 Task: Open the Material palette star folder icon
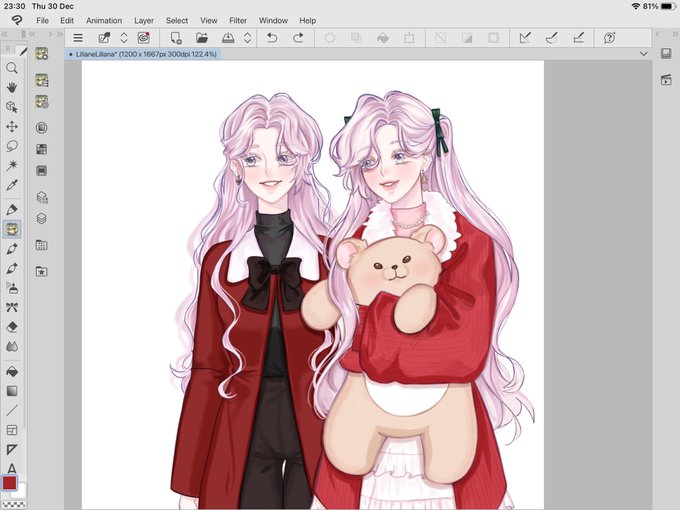pos(42,272)
